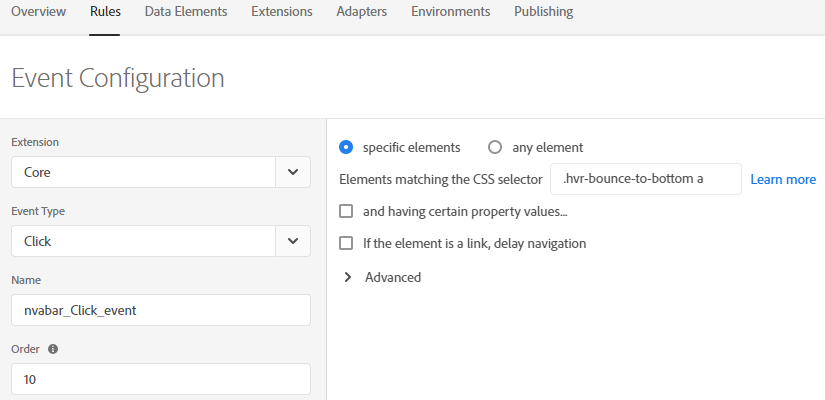Image resolution: width=825 pixels, height=400 pixels.
Task: Switch to the Overview tab
Action: coord(38,12)
